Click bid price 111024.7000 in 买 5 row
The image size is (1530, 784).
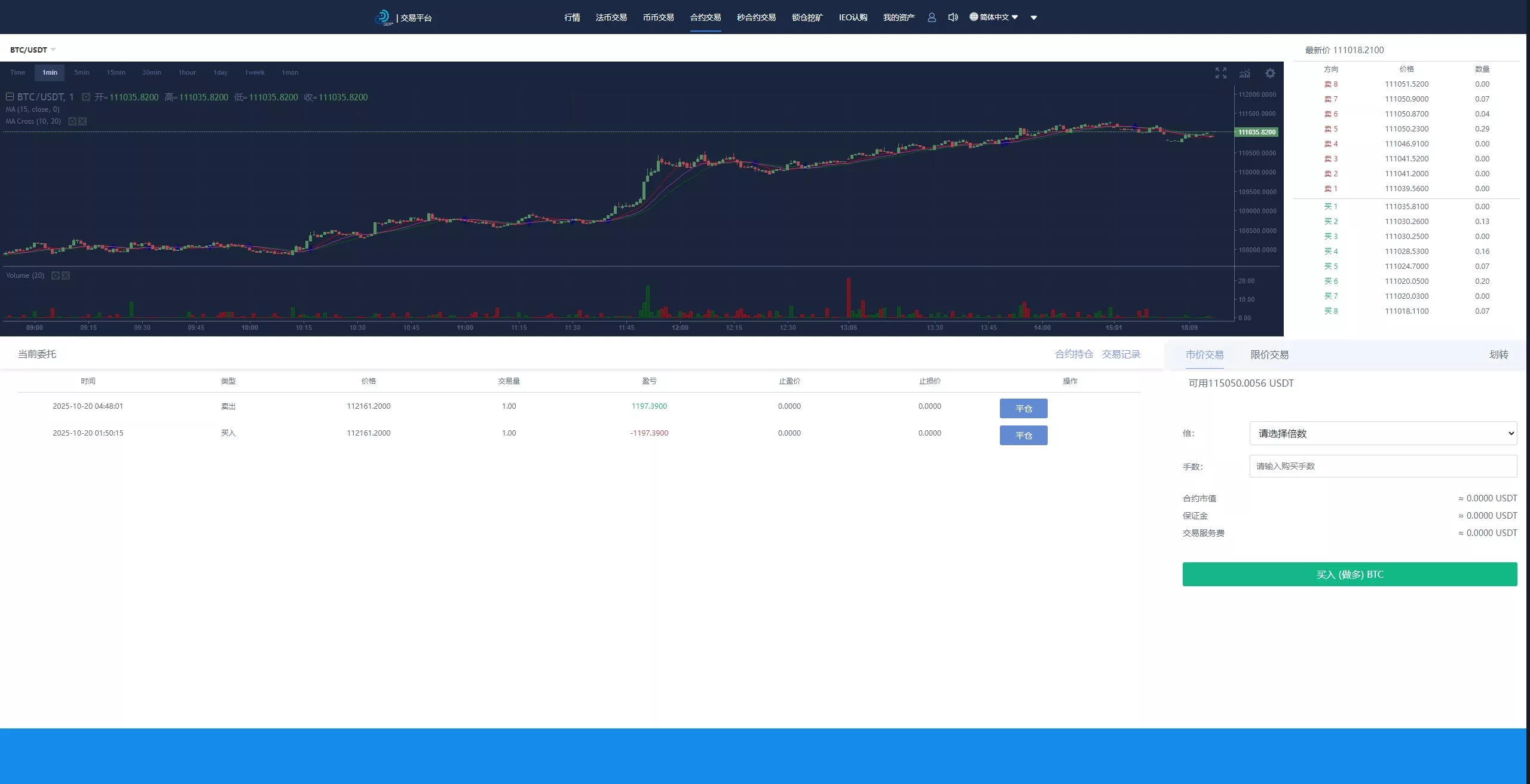point(1406,267)
